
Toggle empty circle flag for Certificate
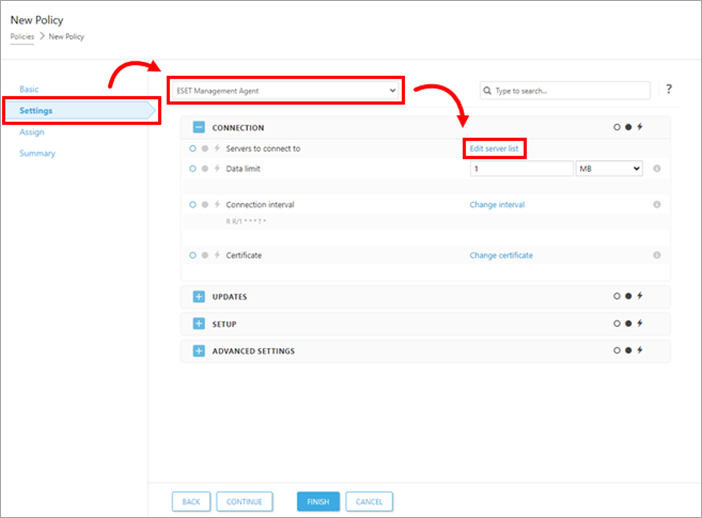click(193, 255)
